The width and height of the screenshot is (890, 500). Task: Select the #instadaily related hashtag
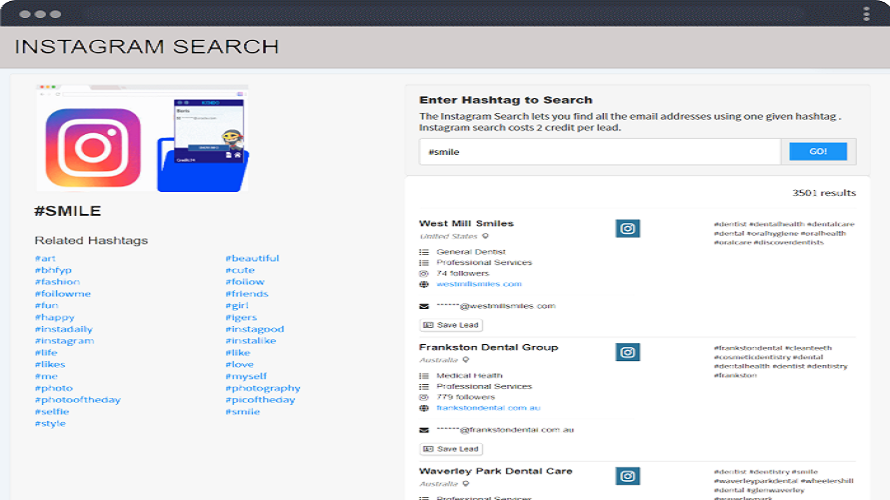pos(64,329)
